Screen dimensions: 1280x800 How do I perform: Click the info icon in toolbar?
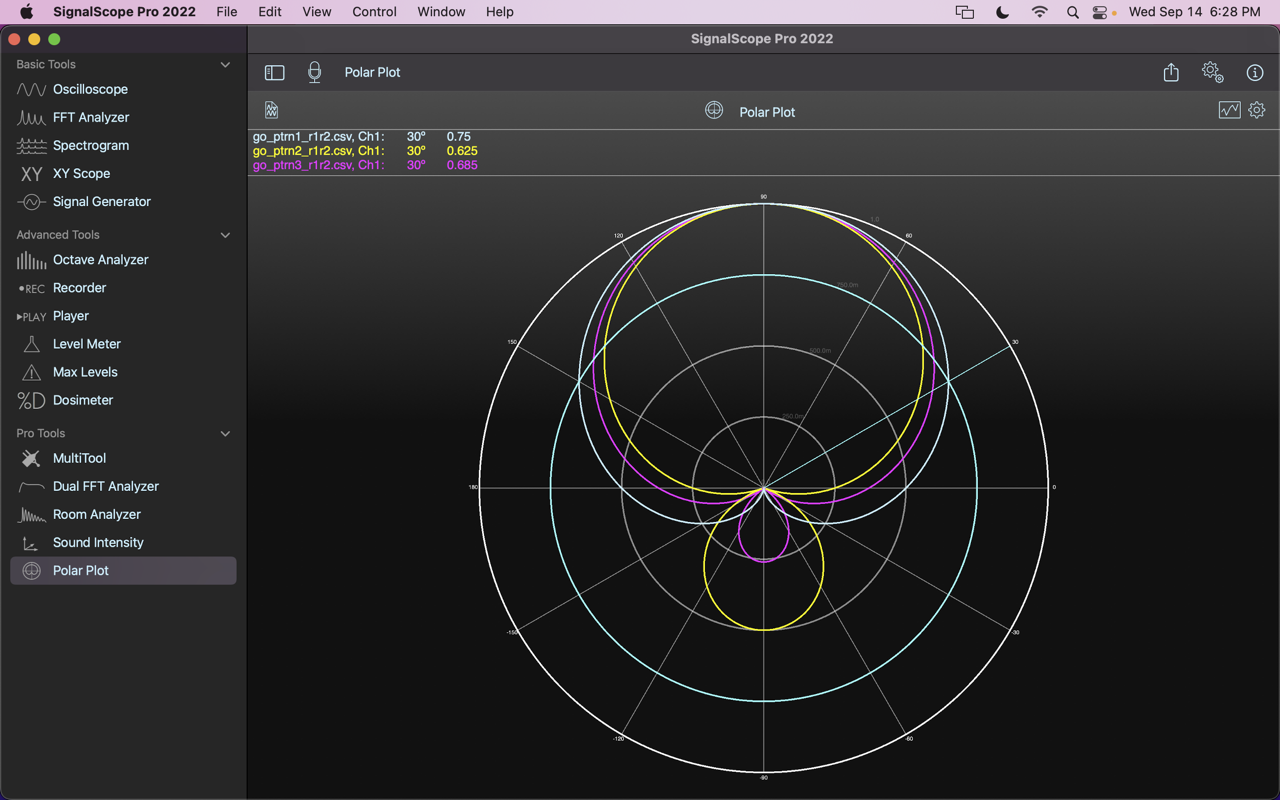[x=1255, y=72]
